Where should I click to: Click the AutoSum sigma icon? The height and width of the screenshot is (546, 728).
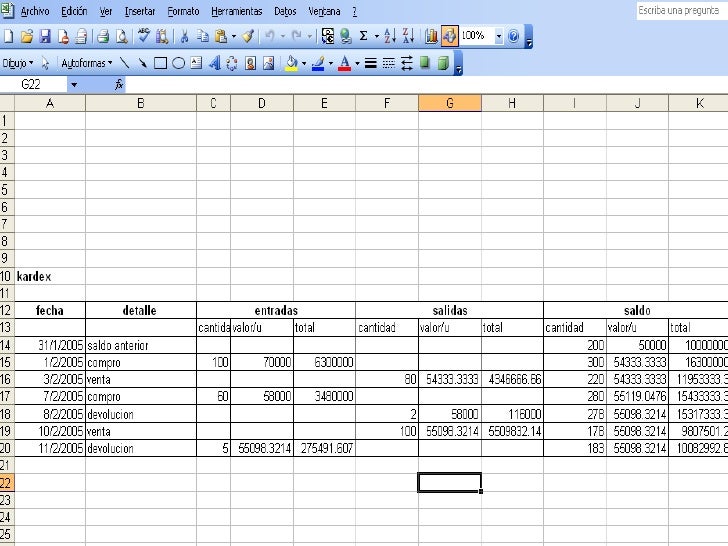364,36
